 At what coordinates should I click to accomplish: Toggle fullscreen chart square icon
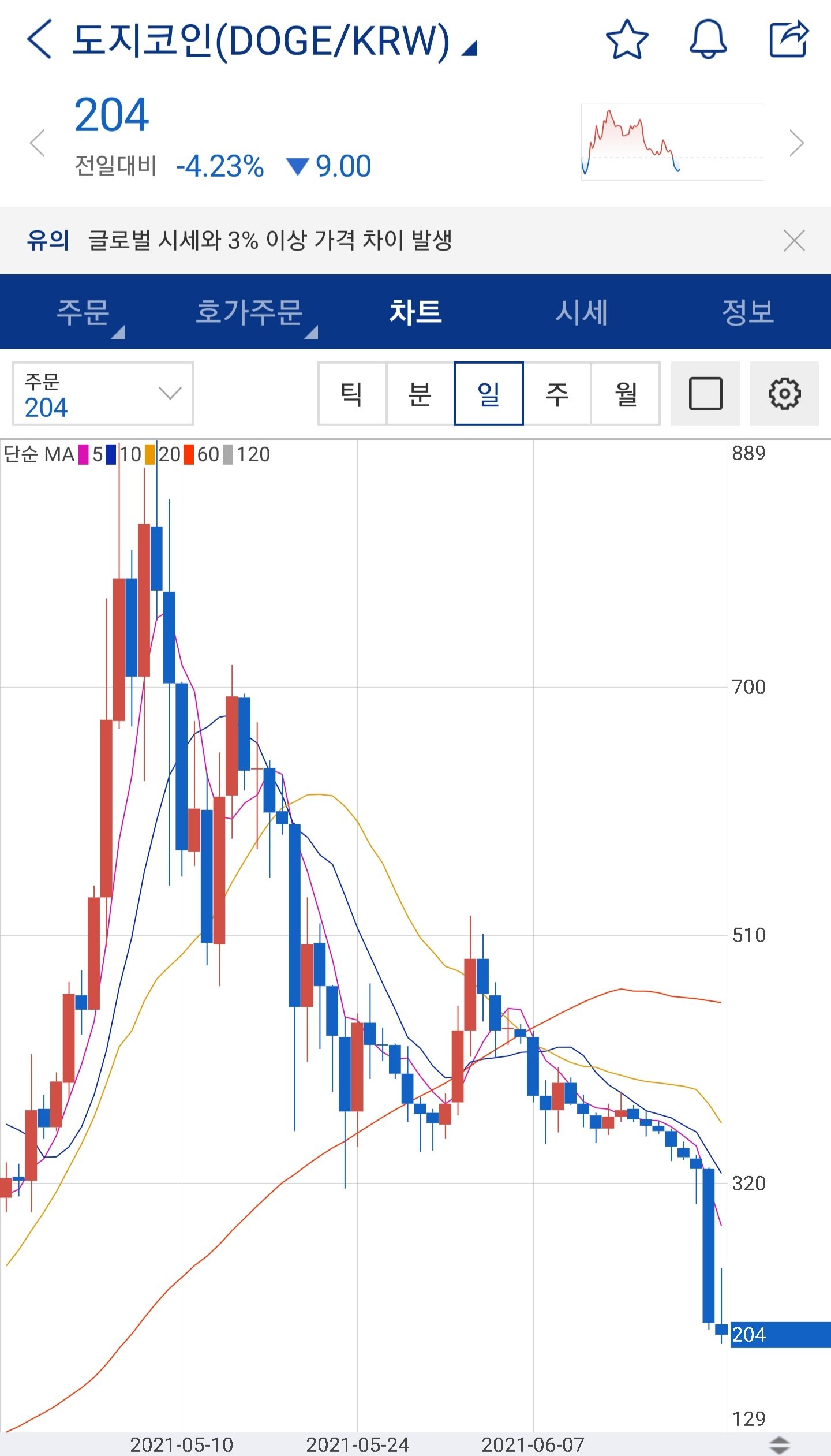705,394
